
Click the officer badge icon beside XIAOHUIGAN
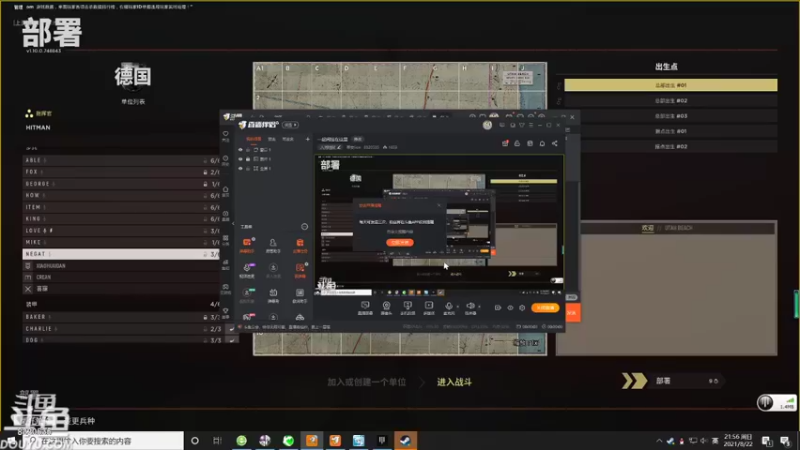pyautogui.click(x=28, y=266)
